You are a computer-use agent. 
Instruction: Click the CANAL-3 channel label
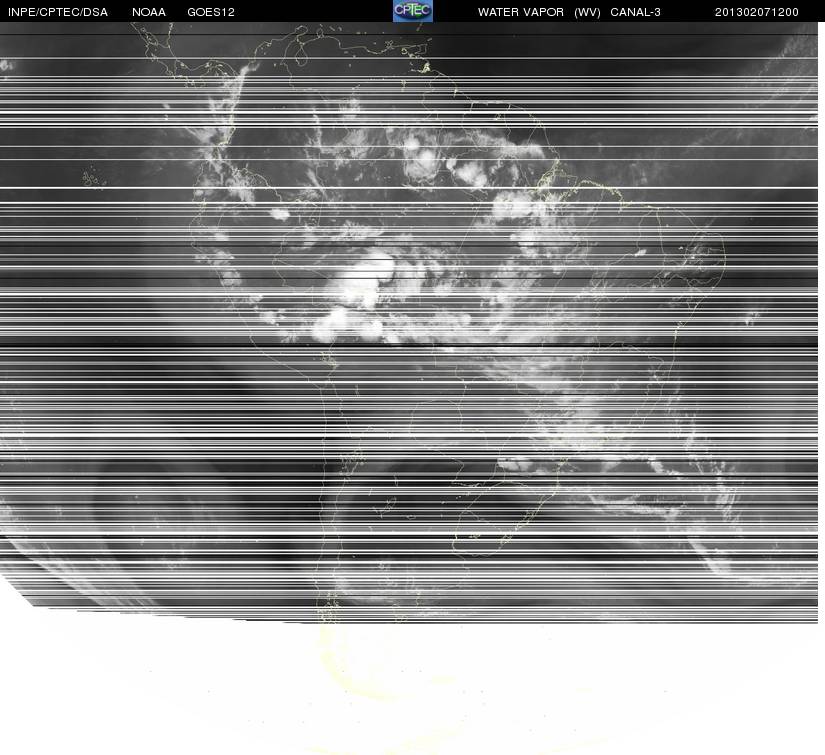point(636,12)
